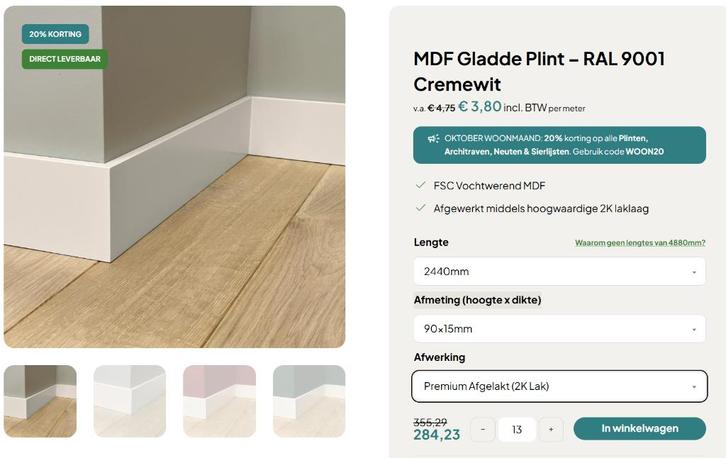Image resolution: width=726 pixels, height=458 pixels.
Task: Open the Afwerking dropdown Premium Afgelakt
Action: pyautogui.click(x=559, y=386)
